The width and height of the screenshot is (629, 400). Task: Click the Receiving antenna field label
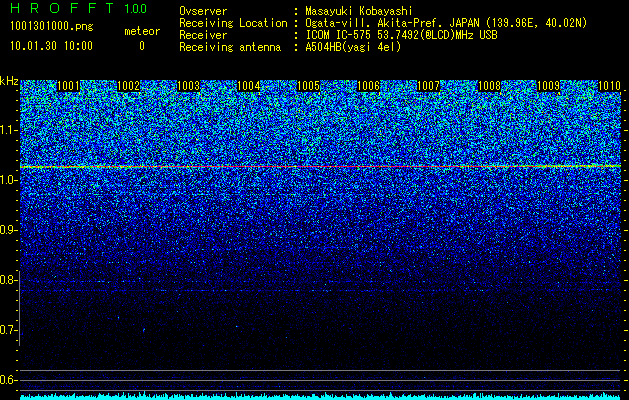(230, 47)
